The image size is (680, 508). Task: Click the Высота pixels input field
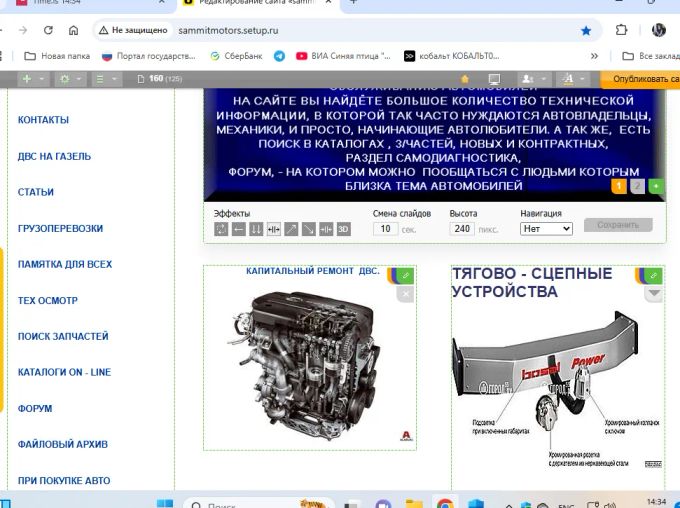[x=462, y=229]
